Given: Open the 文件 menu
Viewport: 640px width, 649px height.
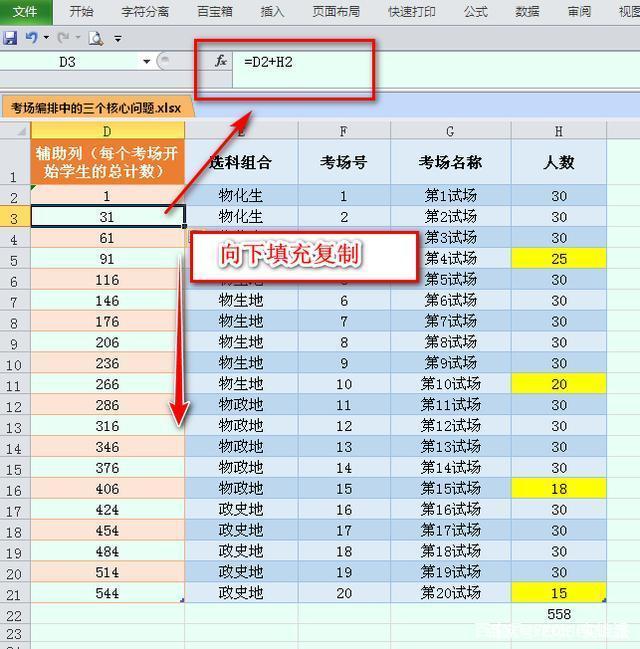Looking at the screenshot, I should 26,12.
